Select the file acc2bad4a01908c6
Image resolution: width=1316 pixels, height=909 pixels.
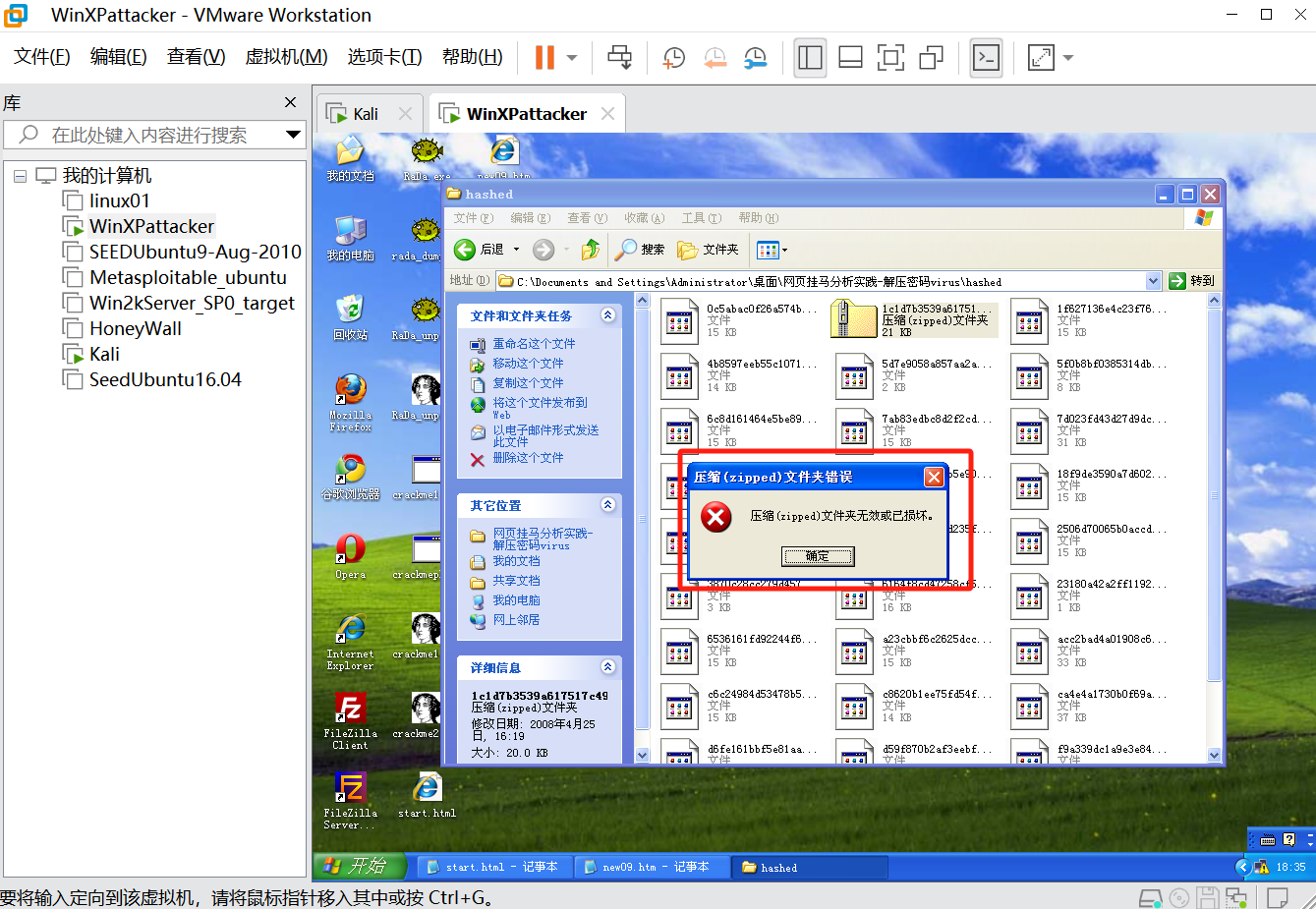(1091, 651)
